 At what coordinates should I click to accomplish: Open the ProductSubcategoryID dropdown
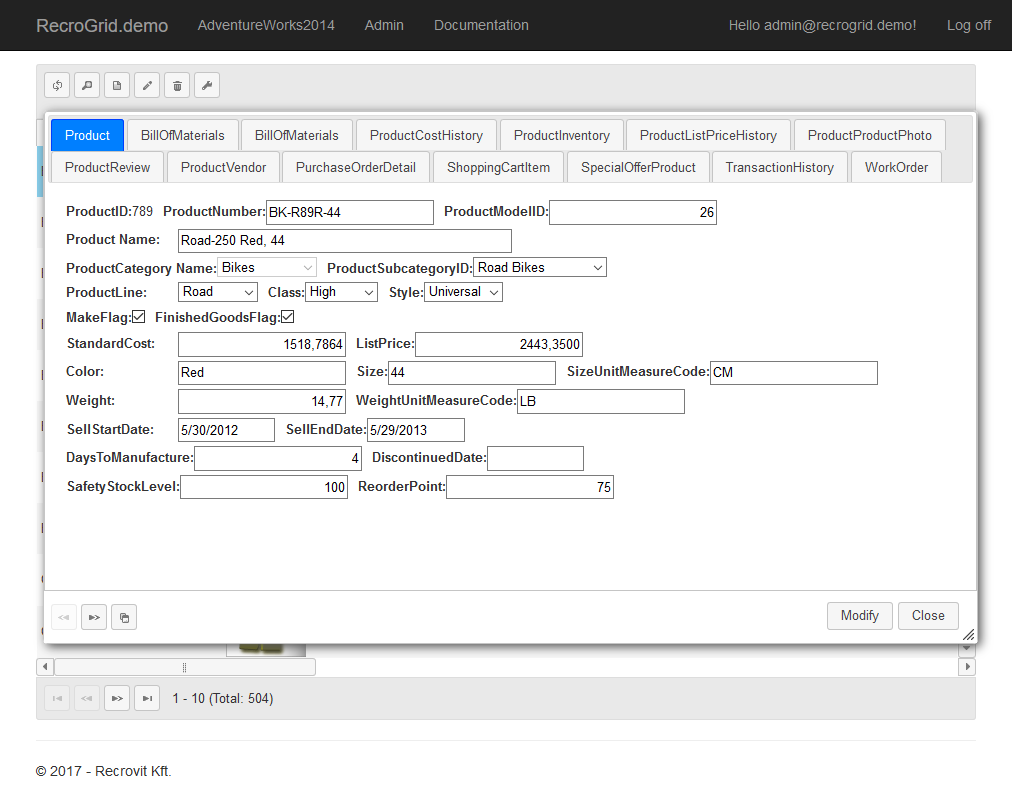click(540, 268)
